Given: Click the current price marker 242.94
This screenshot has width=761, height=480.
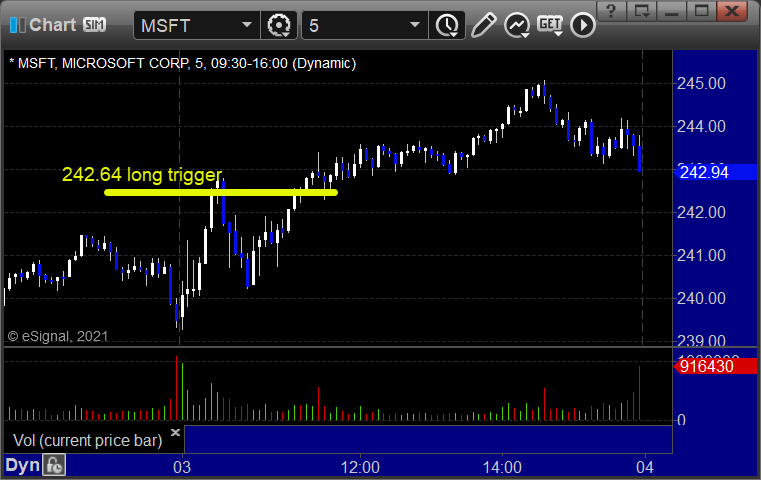Looking at the screenshot, I should click(x=715, y=172).
